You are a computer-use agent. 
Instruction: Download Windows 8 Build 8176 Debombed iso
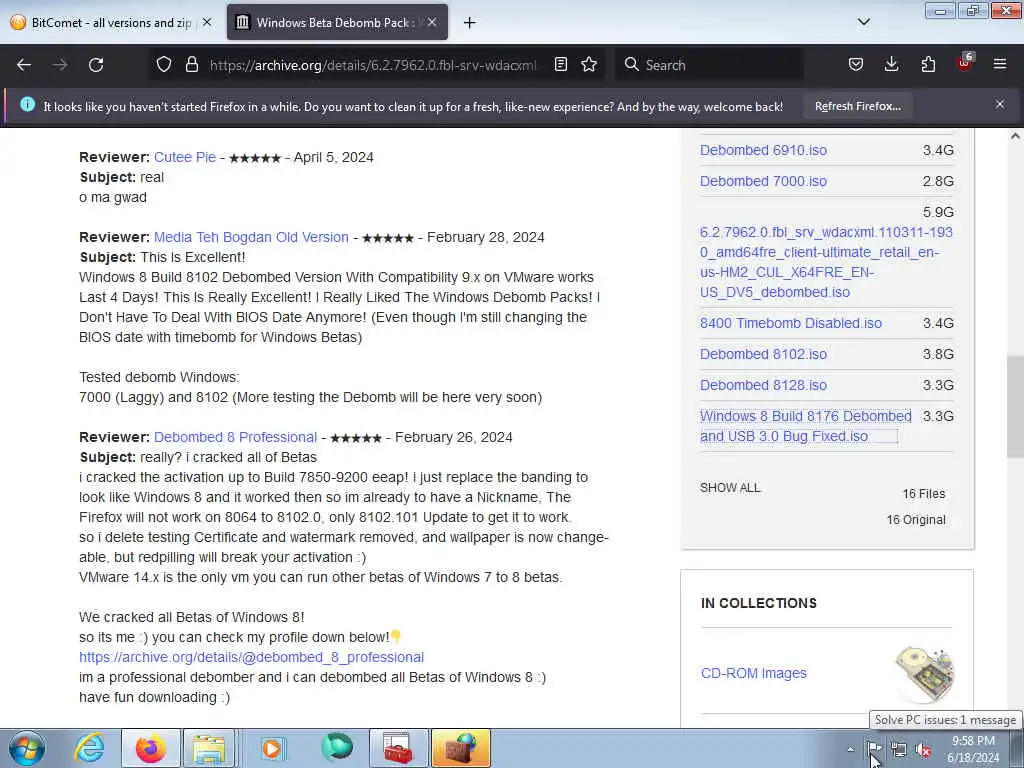(x=805, y=426)
